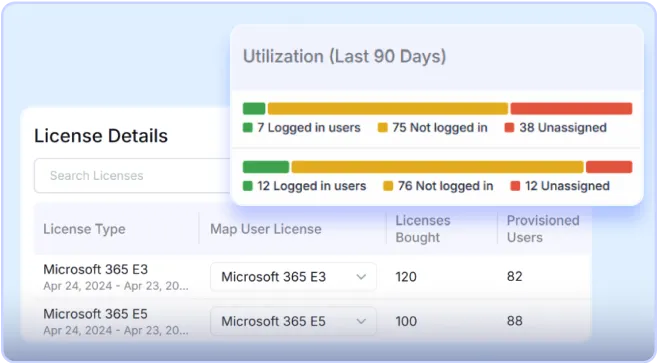
Task: Click the 120 licenses bought value
Action: point(406,277)
